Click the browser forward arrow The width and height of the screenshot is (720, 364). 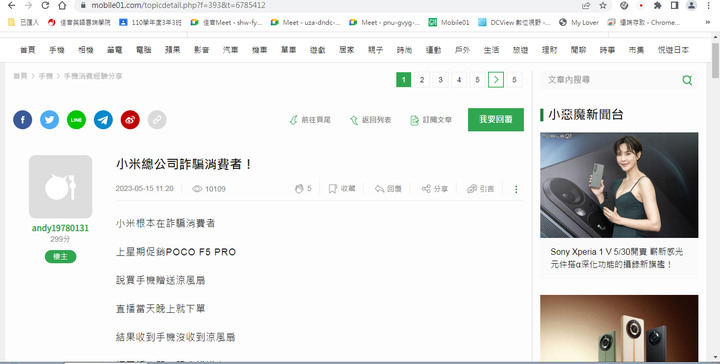[28, 6]
